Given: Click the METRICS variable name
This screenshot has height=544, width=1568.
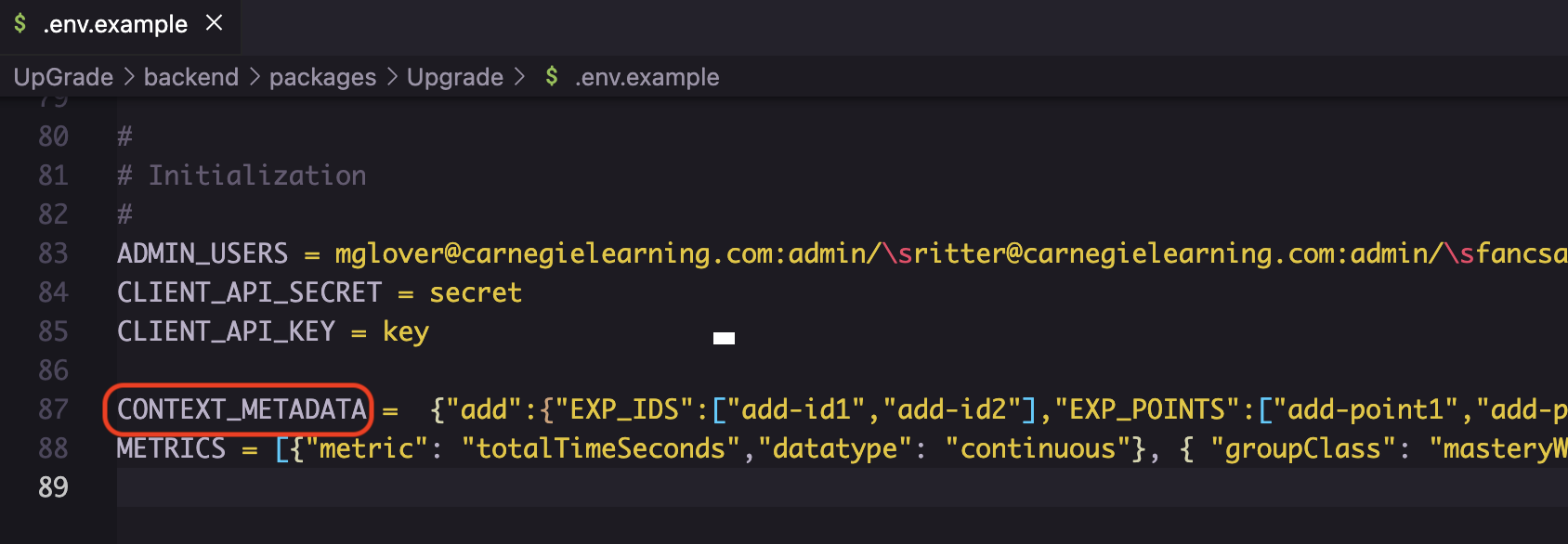Looking at the screenshot, I should [x=171, y=448].
